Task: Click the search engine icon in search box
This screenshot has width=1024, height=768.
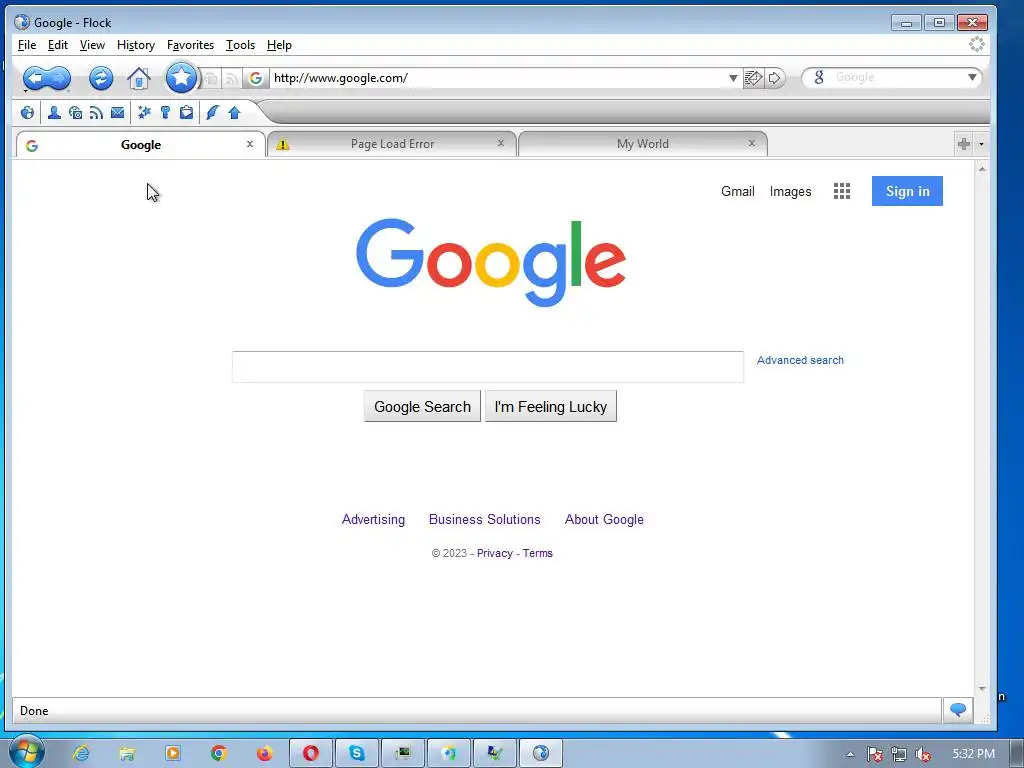Action: 819,77
